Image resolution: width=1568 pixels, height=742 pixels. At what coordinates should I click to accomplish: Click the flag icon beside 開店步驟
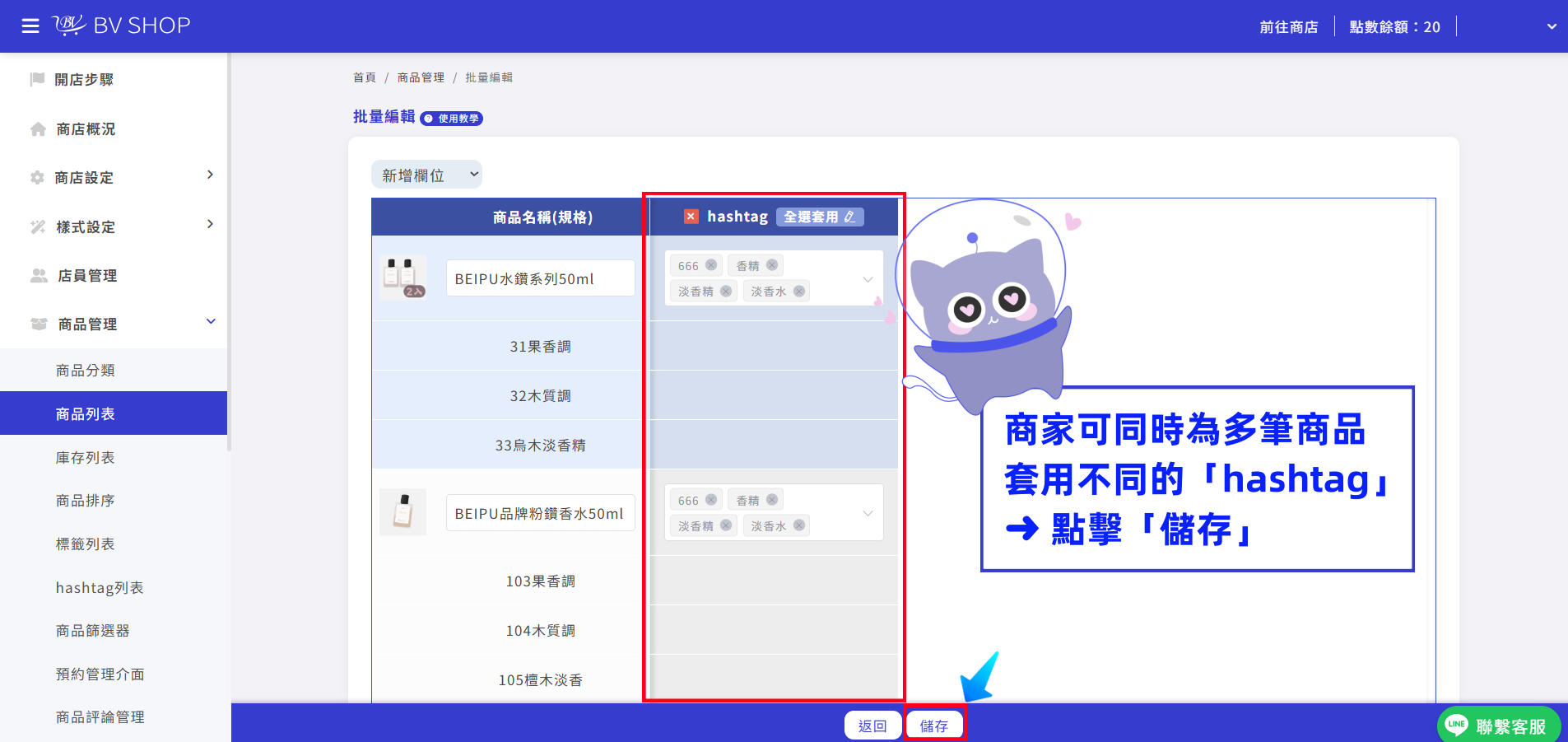37,79
